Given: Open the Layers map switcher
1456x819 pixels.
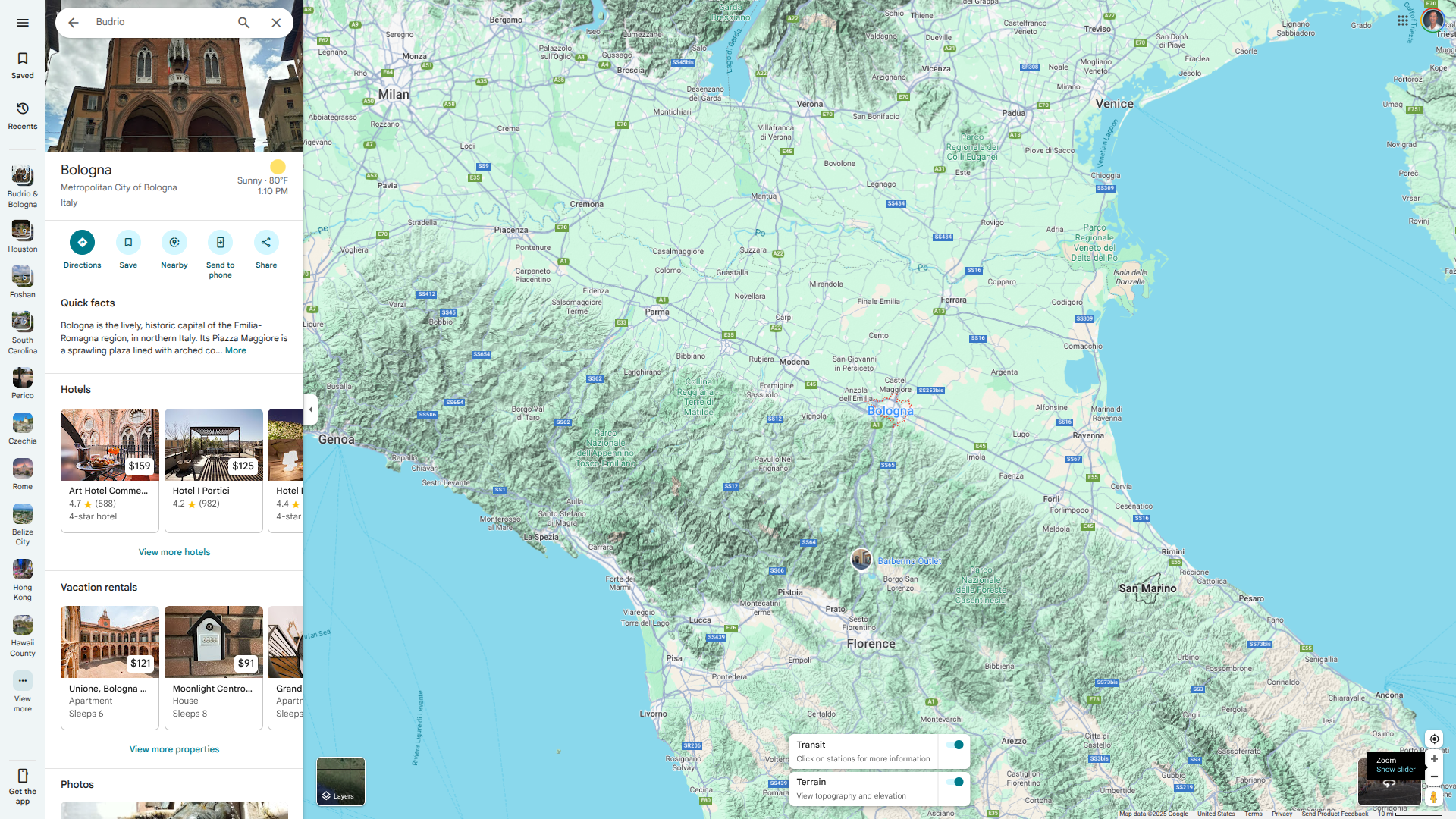Looking at the screenshot, I should click(340, 781).
